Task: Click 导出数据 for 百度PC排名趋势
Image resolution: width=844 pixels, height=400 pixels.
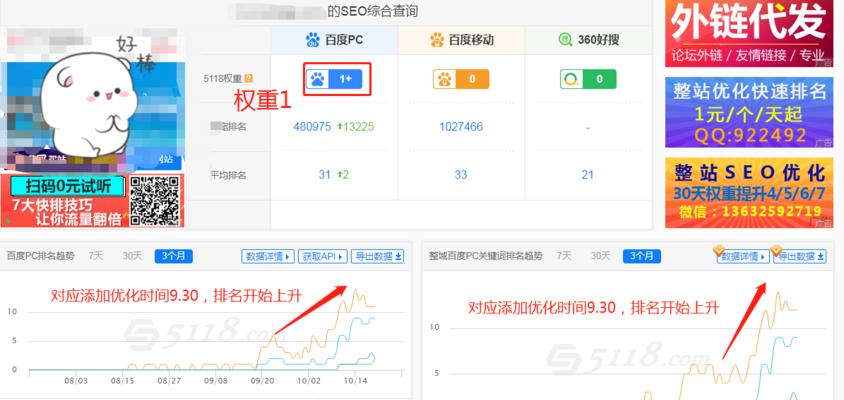Action: point(377,257)
